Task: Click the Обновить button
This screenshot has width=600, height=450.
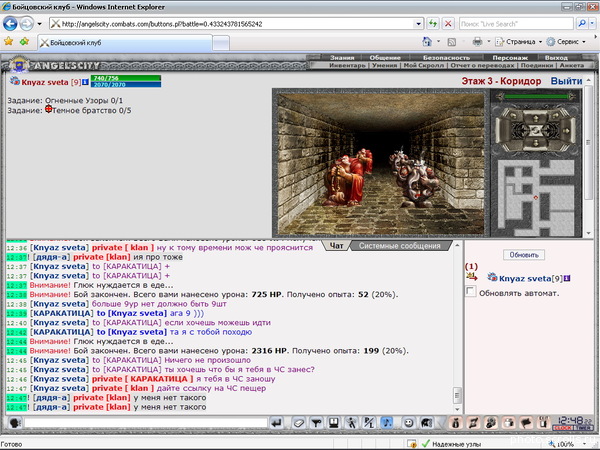Action: [524, 255]
